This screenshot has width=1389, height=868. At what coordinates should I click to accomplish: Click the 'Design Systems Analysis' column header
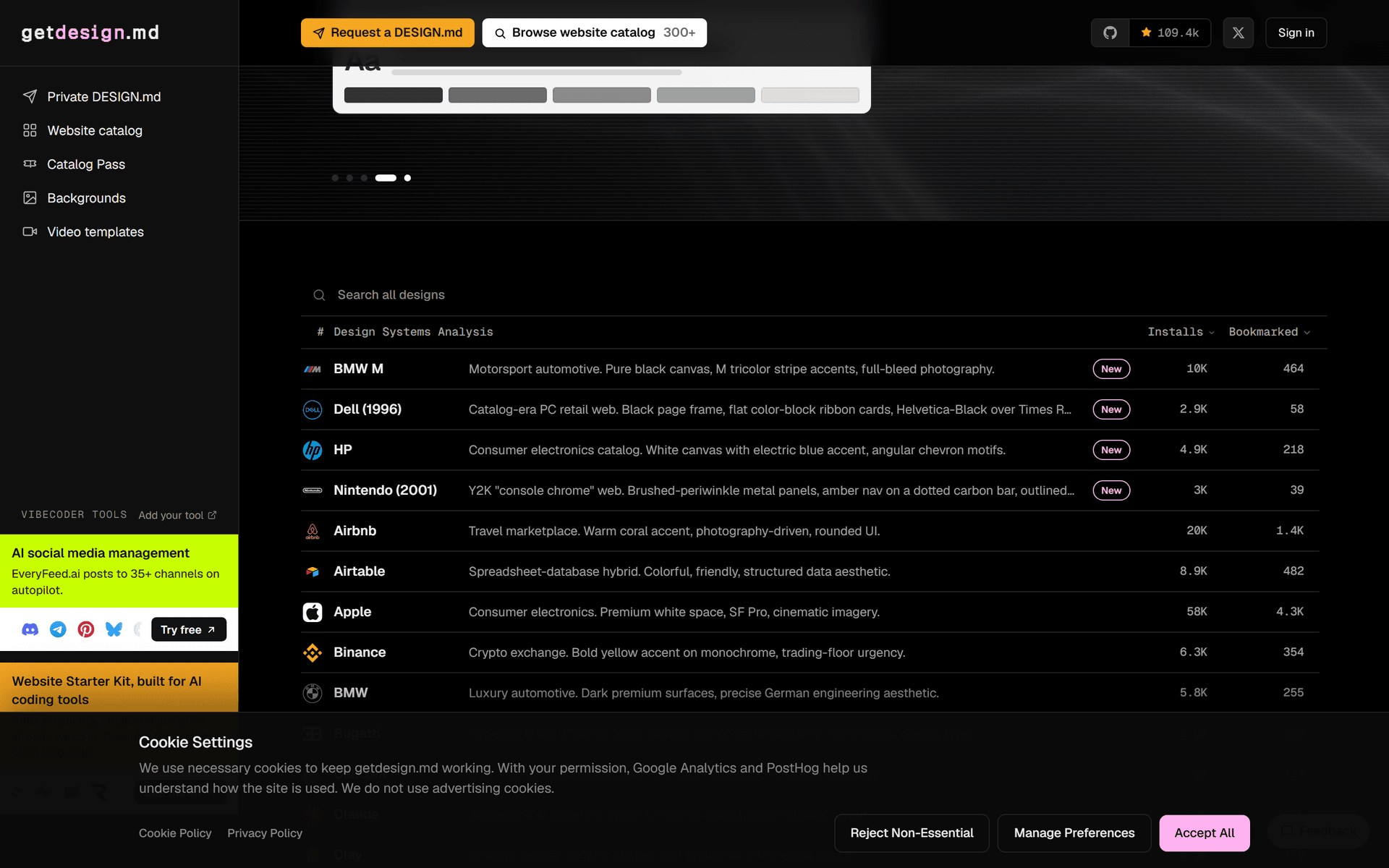point(413,332)
